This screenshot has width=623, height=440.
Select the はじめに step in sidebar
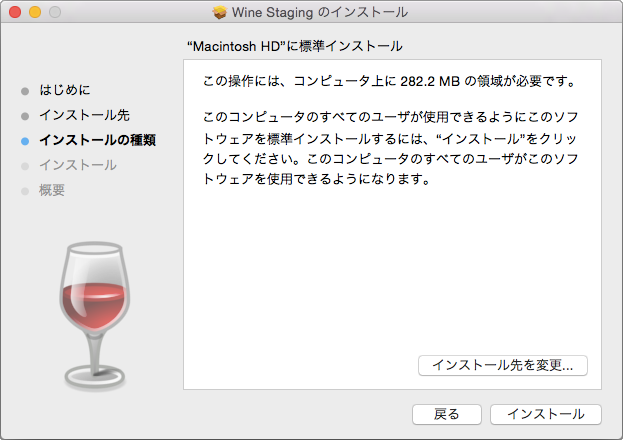65,90
